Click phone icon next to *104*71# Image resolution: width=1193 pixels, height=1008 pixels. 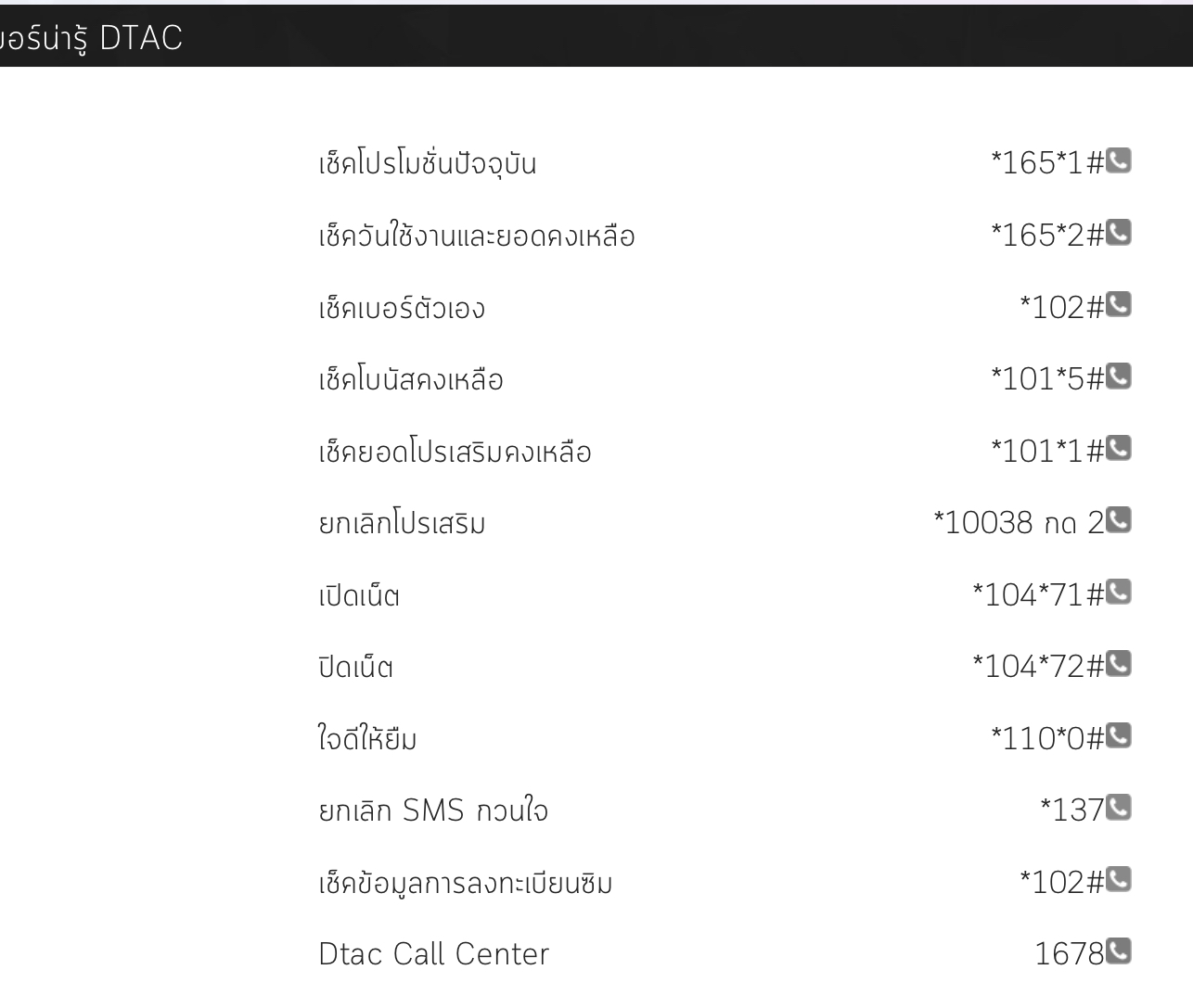tap(1119, 592)
